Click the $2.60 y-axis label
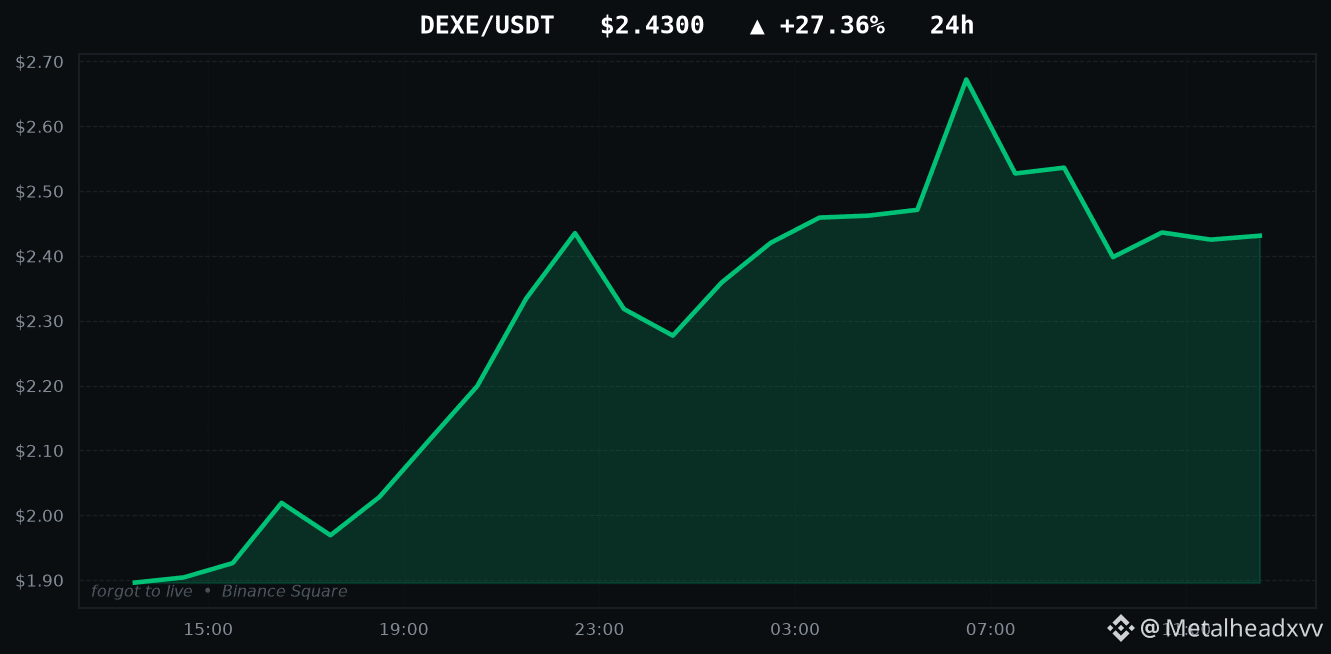The width and height of the screenshot is (1331, 654). point(40,127)
